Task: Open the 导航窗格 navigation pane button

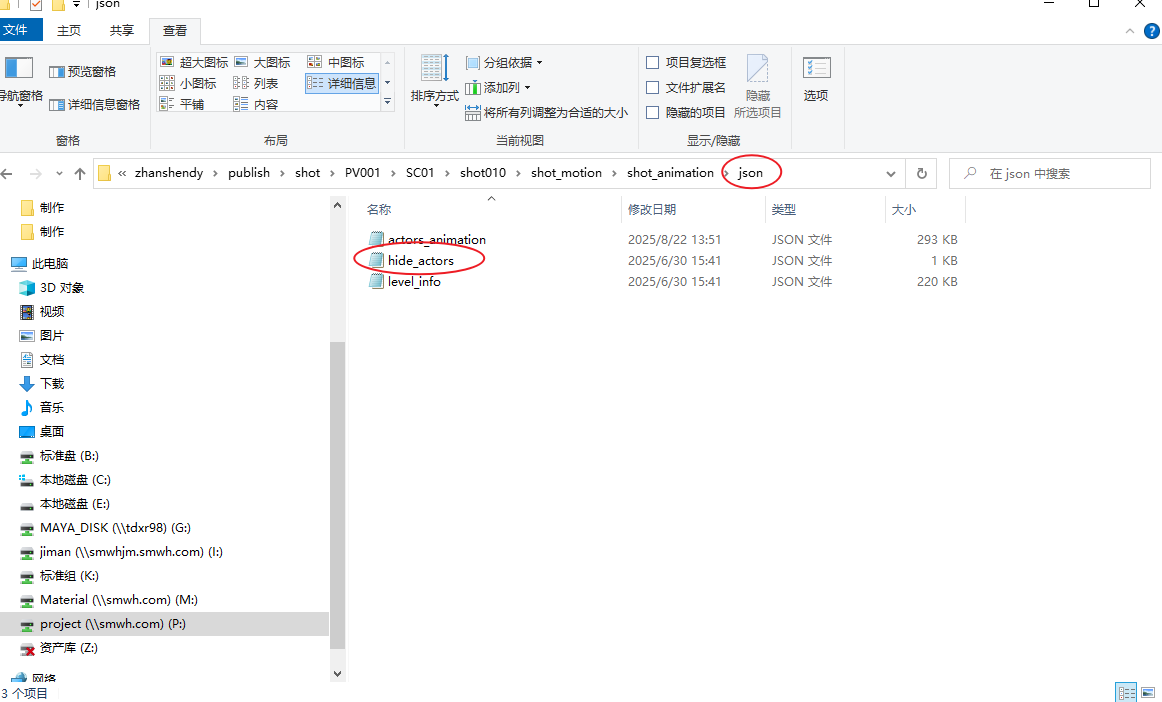Action: pos(20,80)
